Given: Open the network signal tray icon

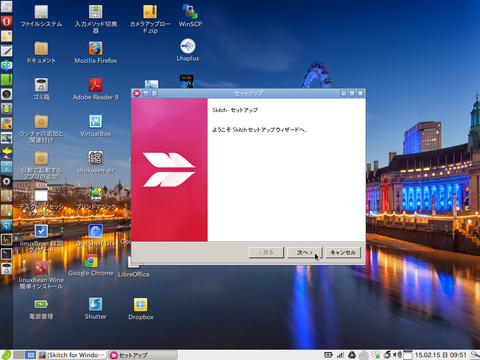Looking at the screenshot, I should coord(340,355).
